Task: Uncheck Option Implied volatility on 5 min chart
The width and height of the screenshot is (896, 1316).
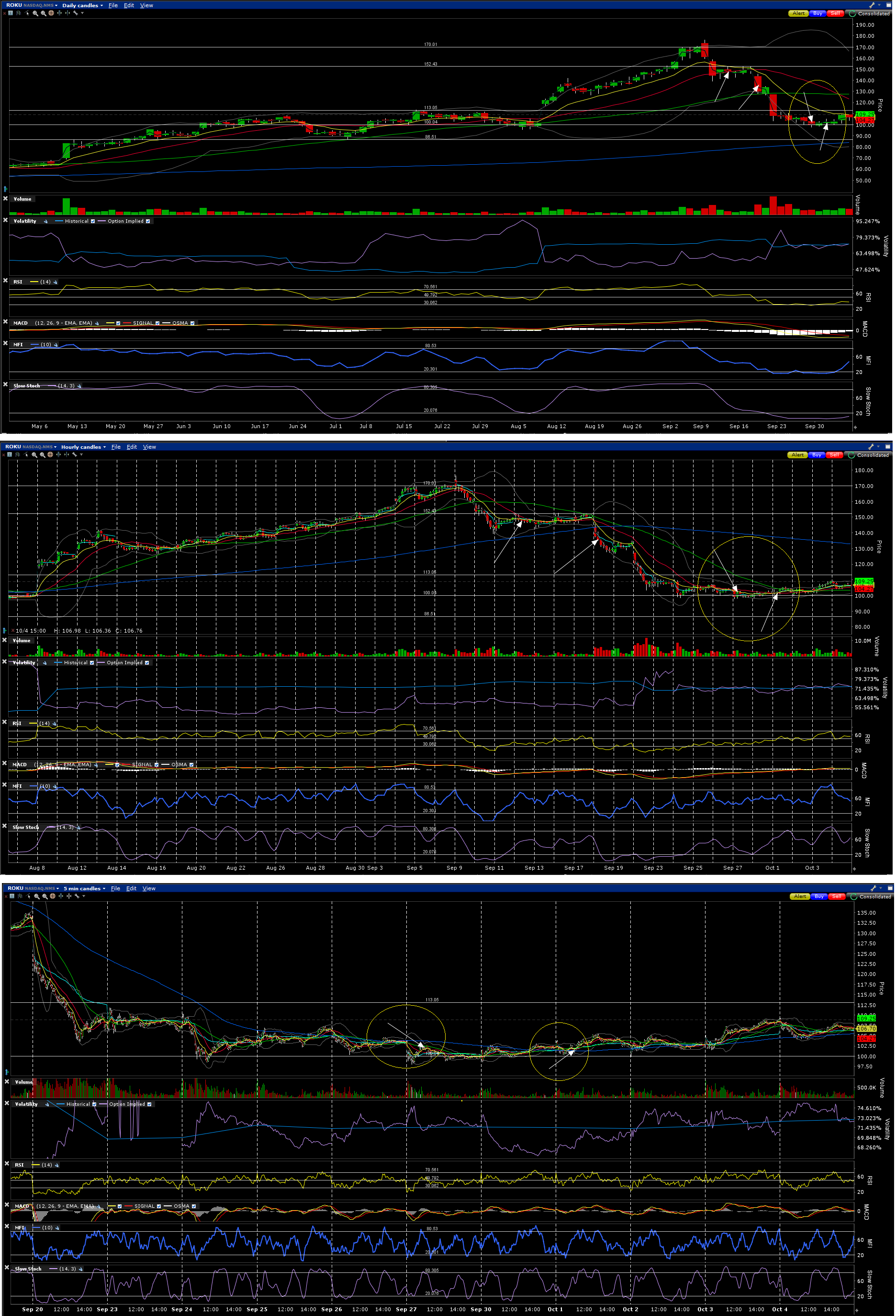Action: [x=149, y=1105]
